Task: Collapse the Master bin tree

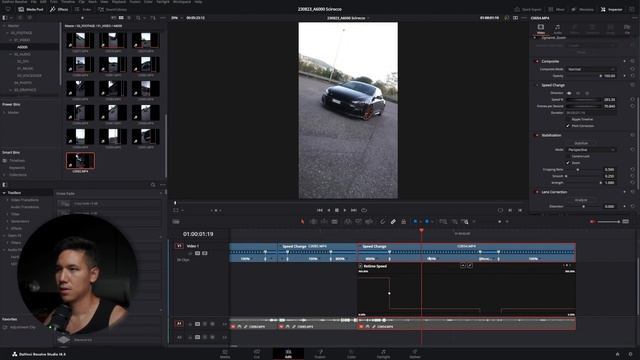Action: click(4, 26)
